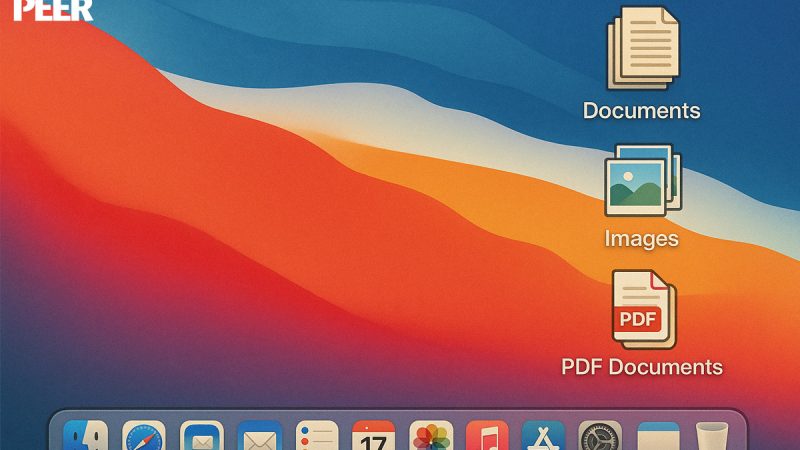Open the Images stack icon on desktop
Screen dimensions: 800x450
pyautogui.click(x=643, y=181)
